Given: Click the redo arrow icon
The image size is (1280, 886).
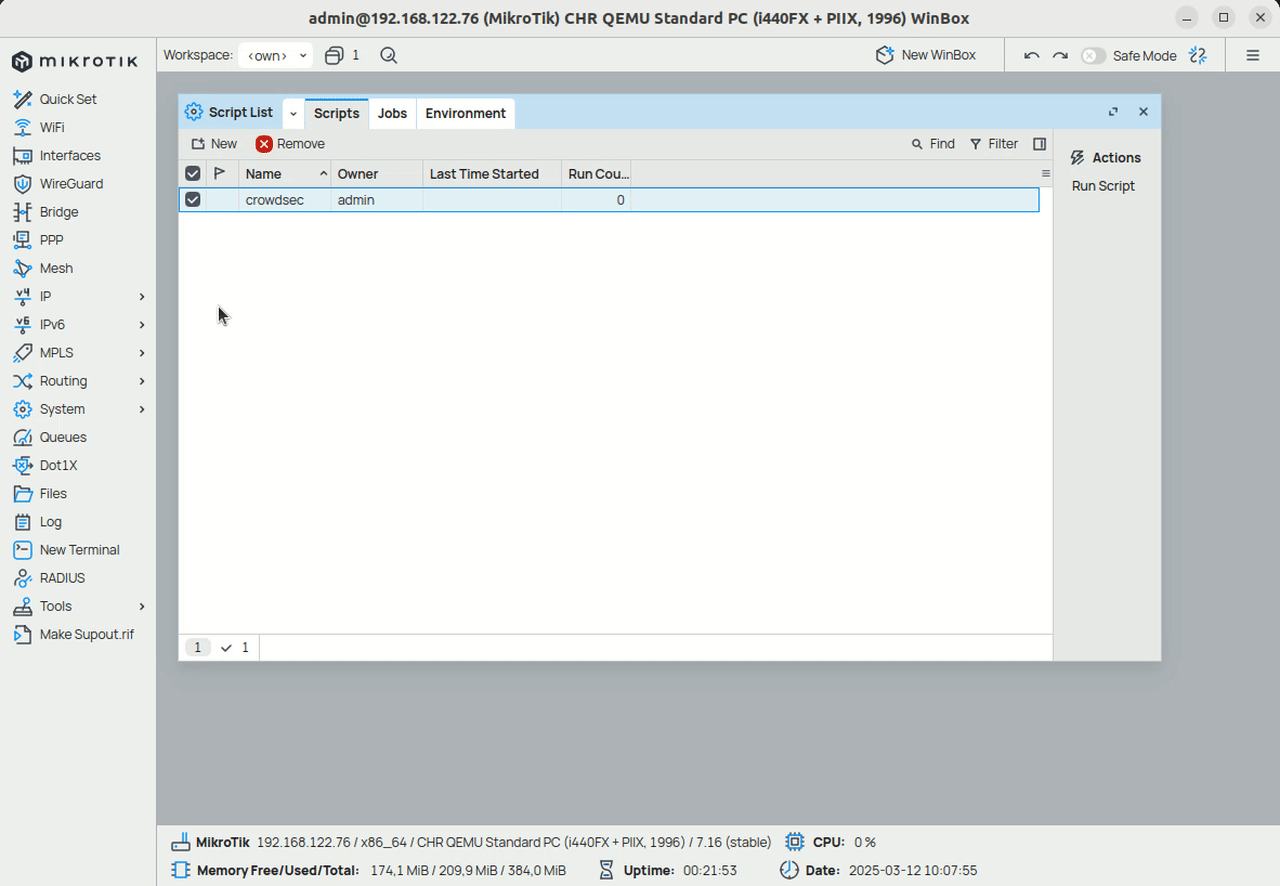Looking at the screenshot, I should click(1060, 56).
